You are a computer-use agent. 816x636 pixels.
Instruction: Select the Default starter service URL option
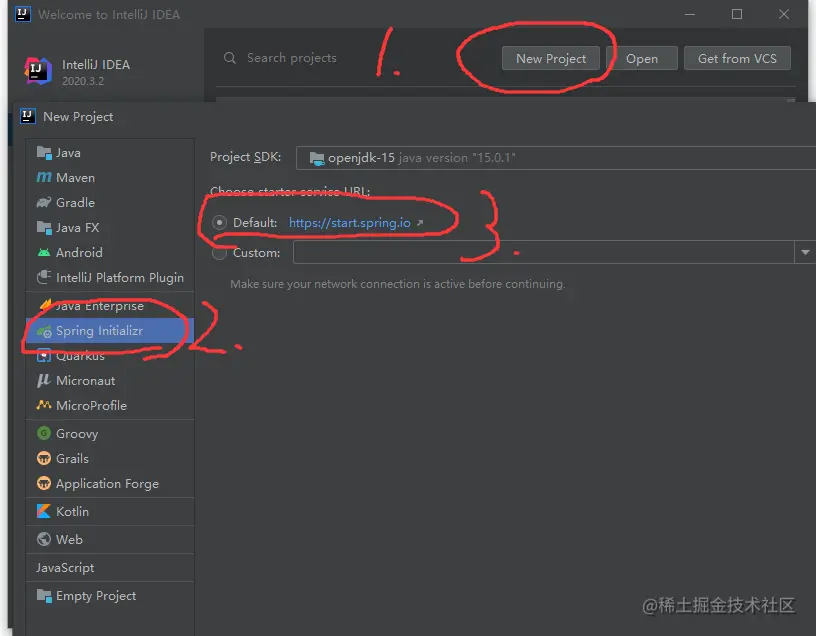click(219, 222)
